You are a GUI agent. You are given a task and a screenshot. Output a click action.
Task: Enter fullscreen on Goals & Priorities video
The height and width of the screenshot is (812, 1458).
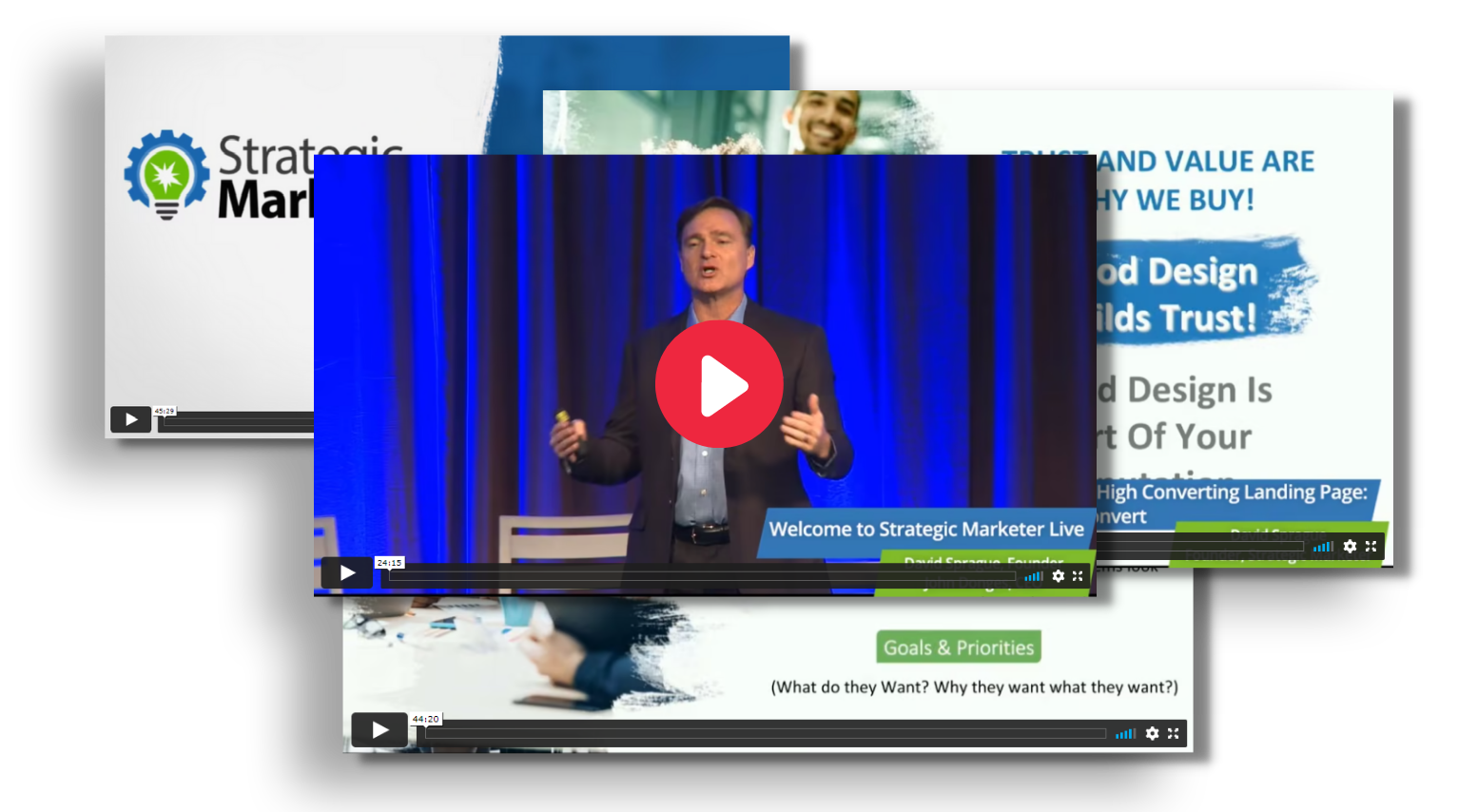pyautogui.click(x=1174, y=733)
